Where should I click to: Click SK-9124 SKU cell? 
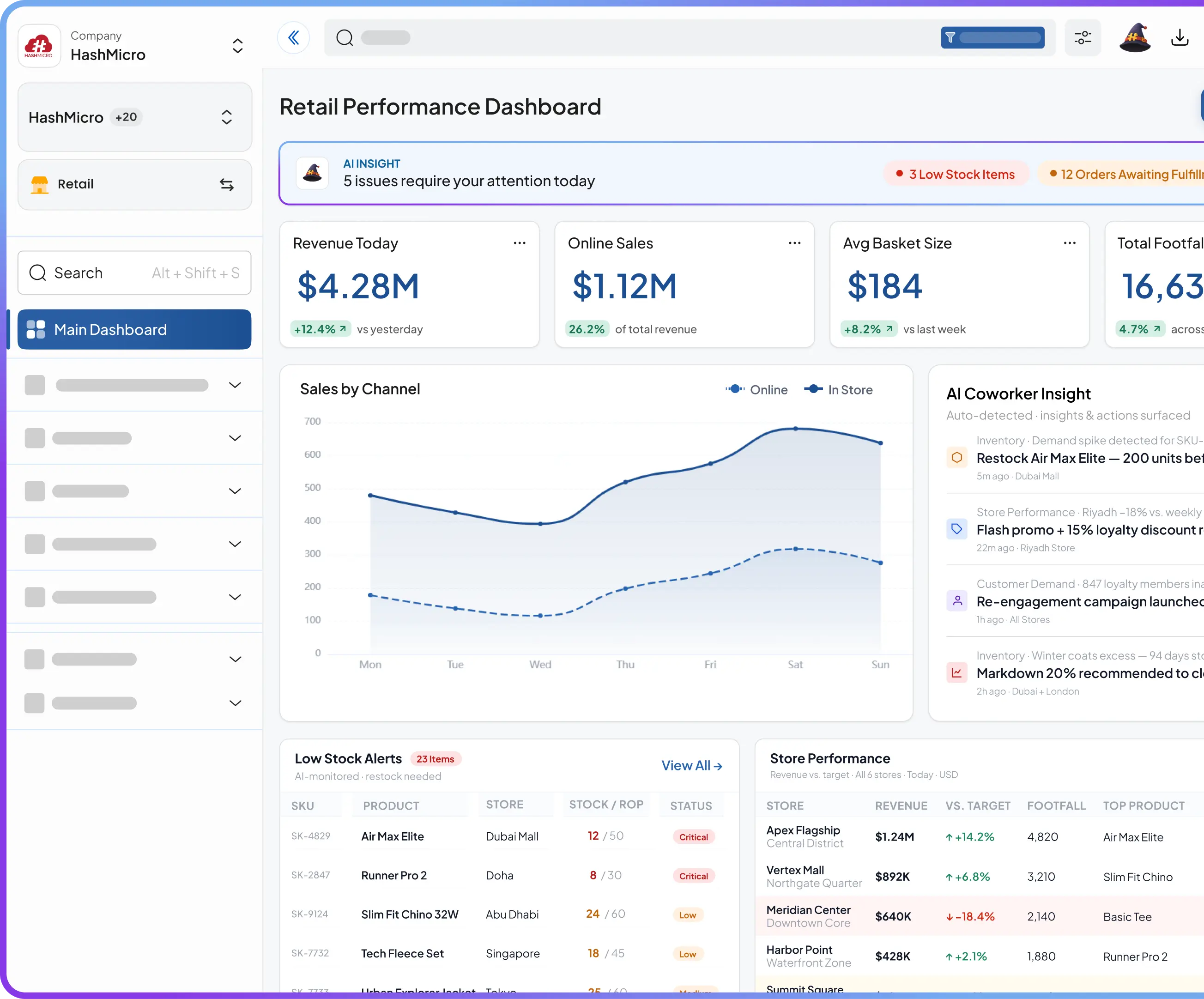(309, 914)
